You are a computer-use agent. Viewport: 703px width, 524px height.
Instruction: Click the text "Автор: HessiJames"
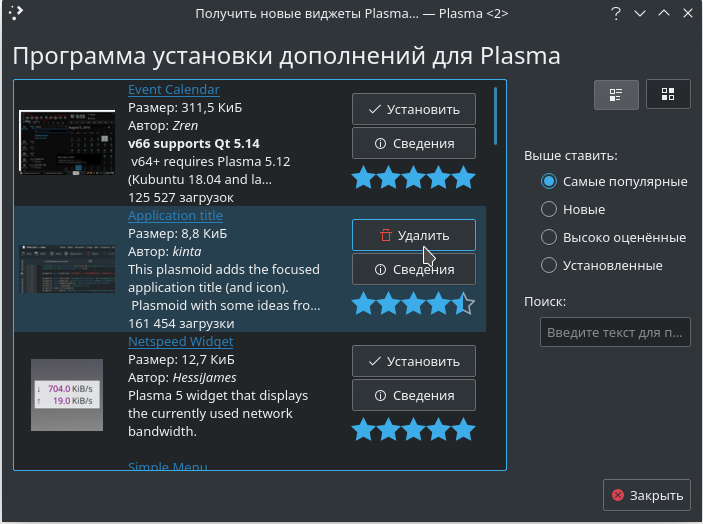pos(182,377)
